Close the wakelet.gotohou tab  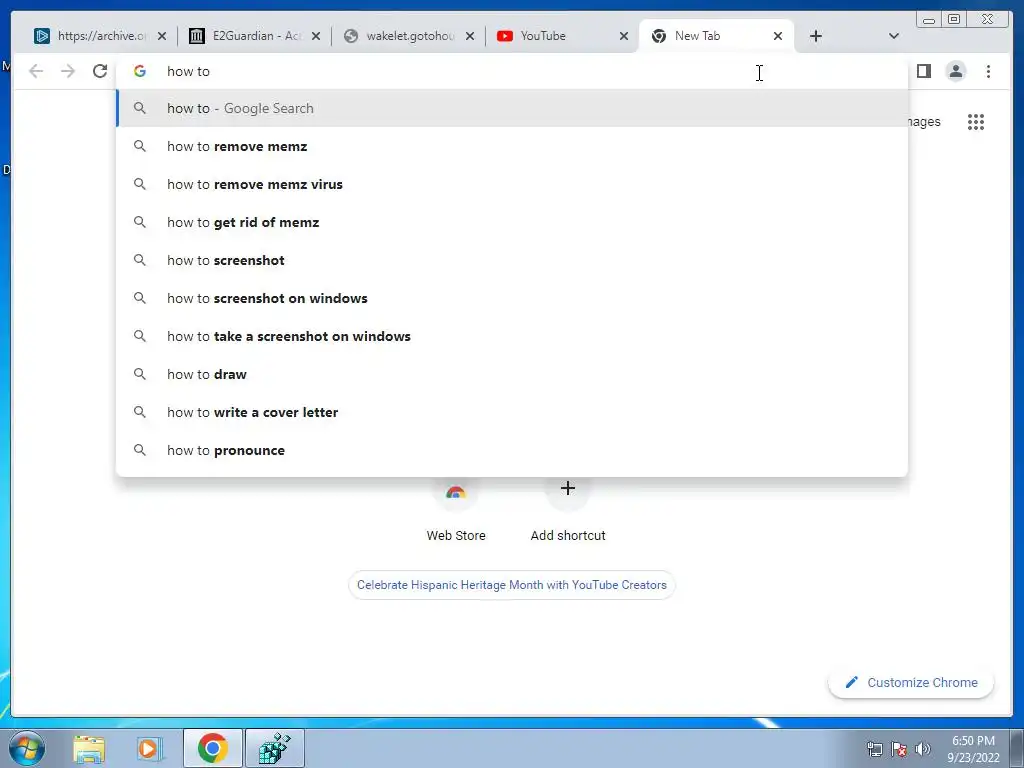[470, 36]
